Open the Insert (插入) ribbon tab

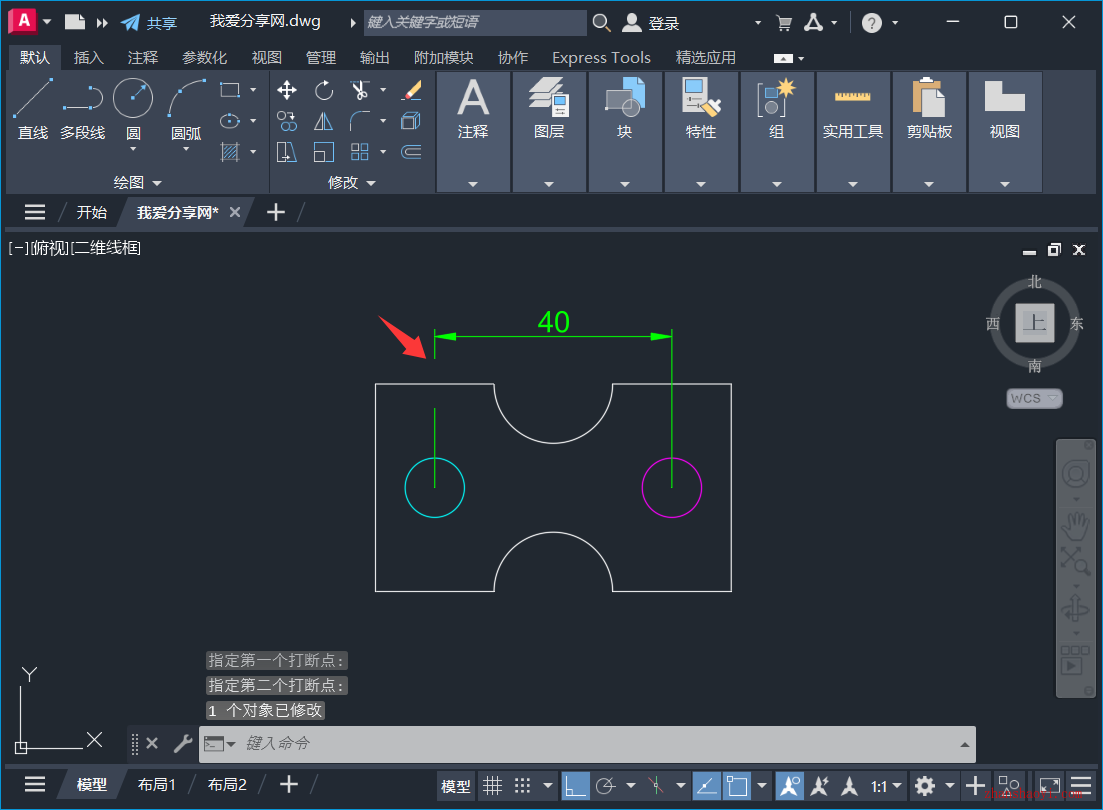[89, 58]
